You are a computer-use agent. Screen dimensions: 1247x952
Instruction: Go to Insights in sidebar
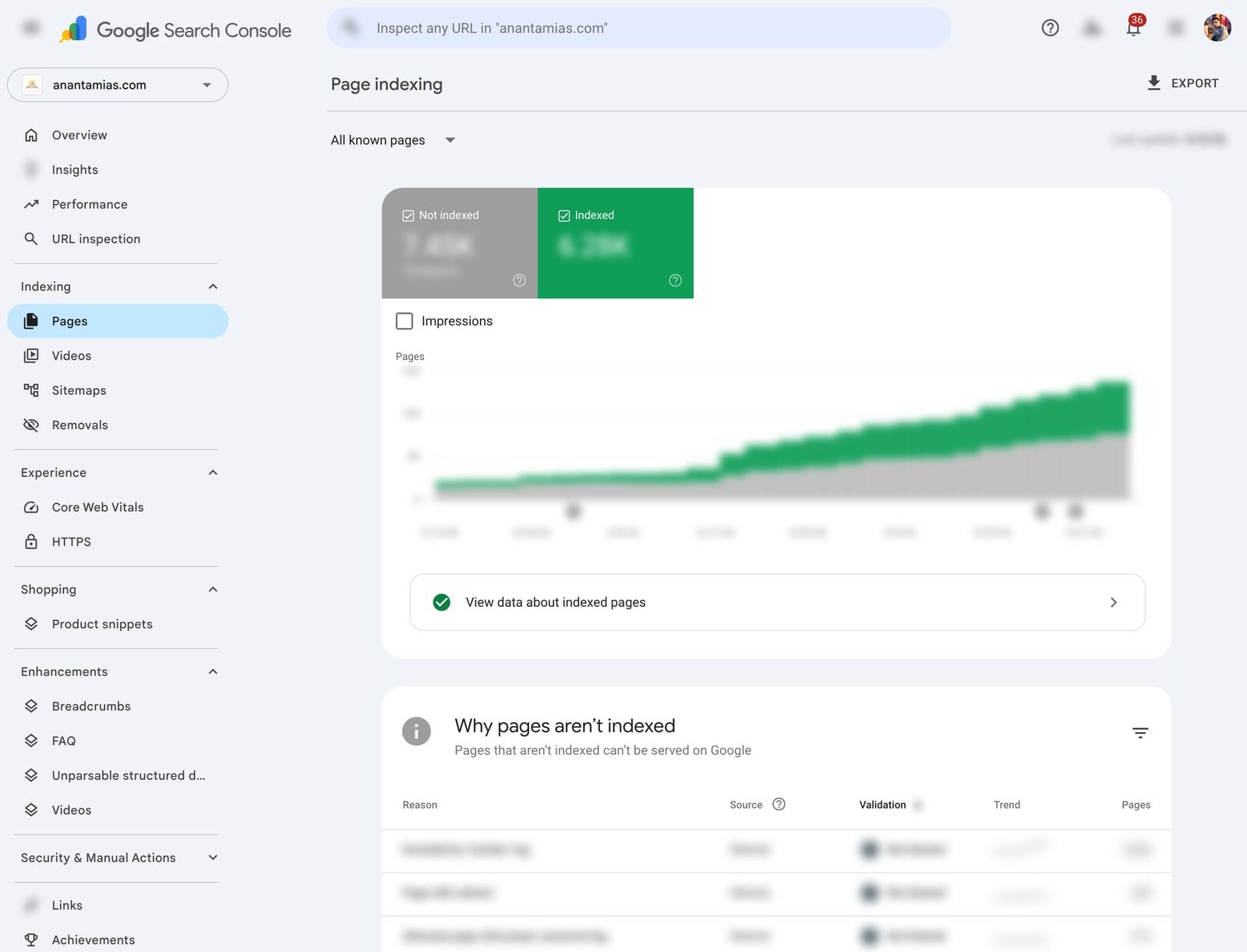tap(118, 170)
